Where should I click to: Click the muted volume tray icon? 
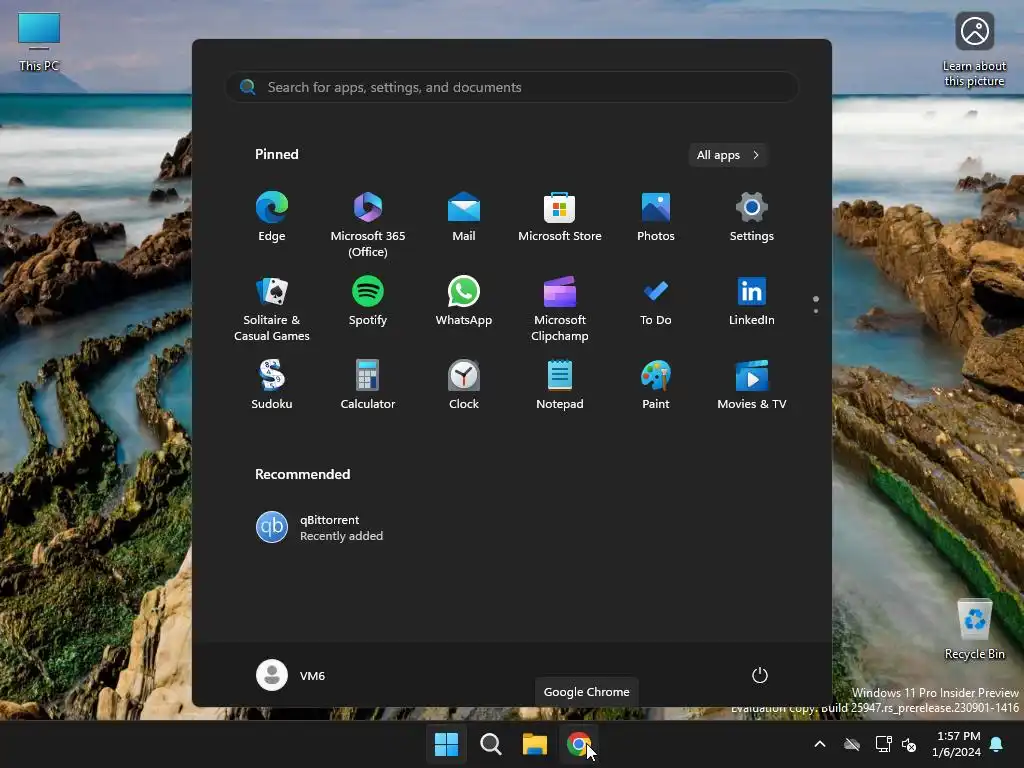tap(909, 744)
